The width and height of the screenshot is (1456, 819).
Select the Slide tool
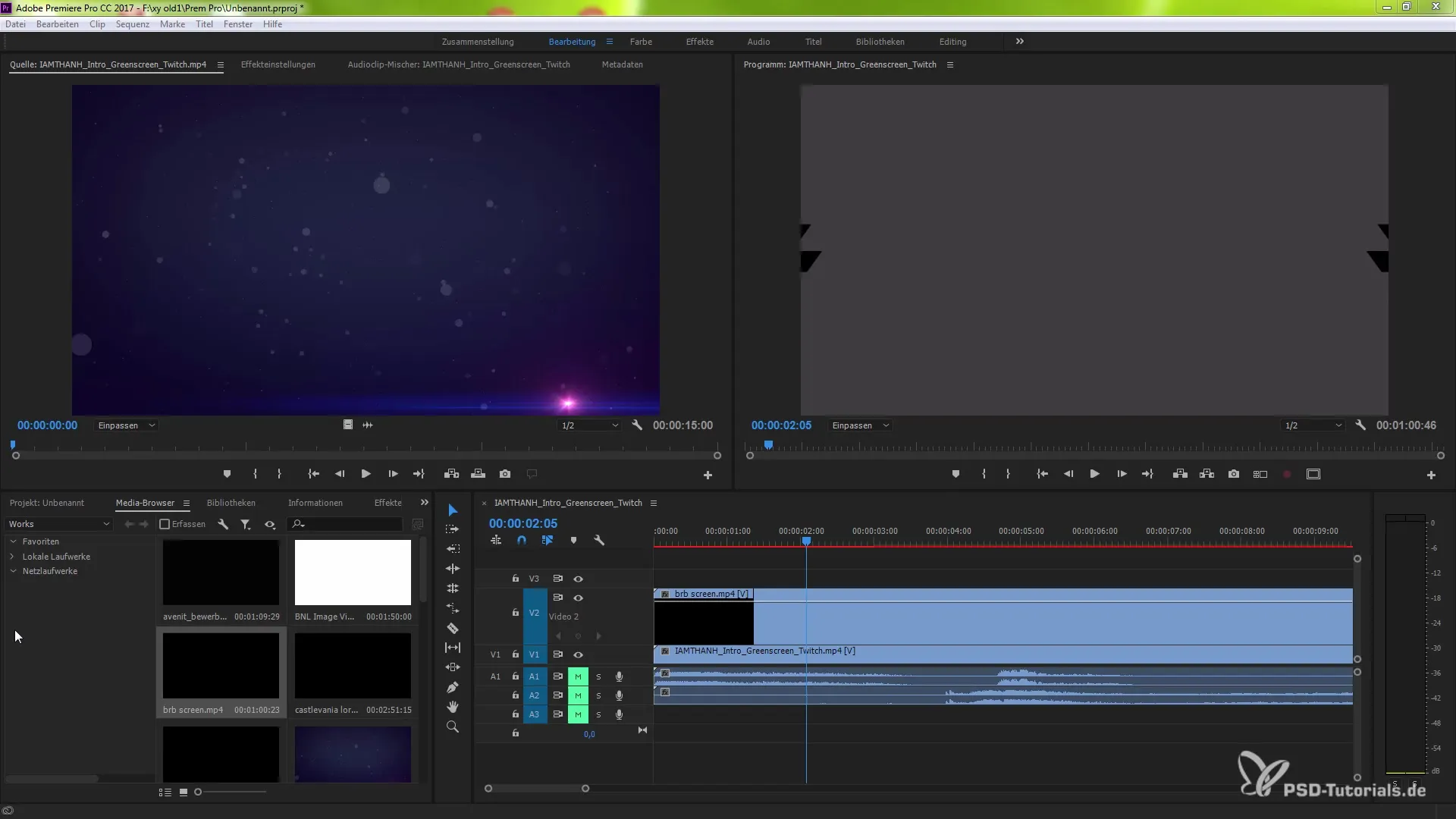(453, 667)
